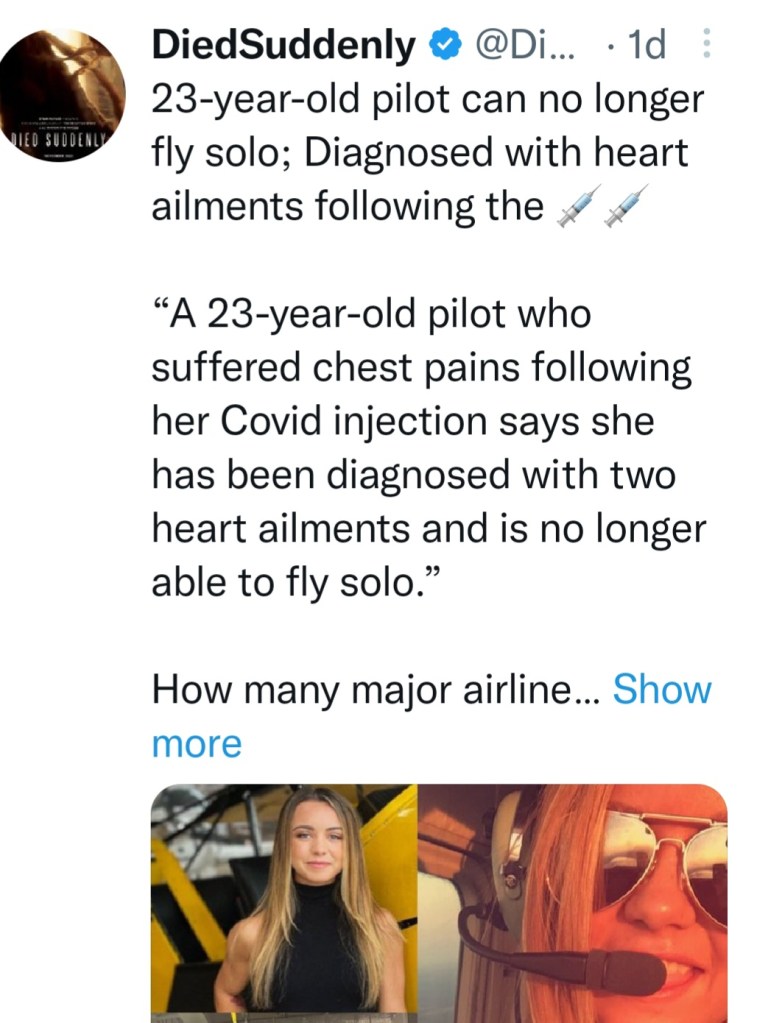Viewport: 757px width, 1023px height.
Task: Click quote line "“A 23-year-old pilot who"
Action: tap(371, 315)
